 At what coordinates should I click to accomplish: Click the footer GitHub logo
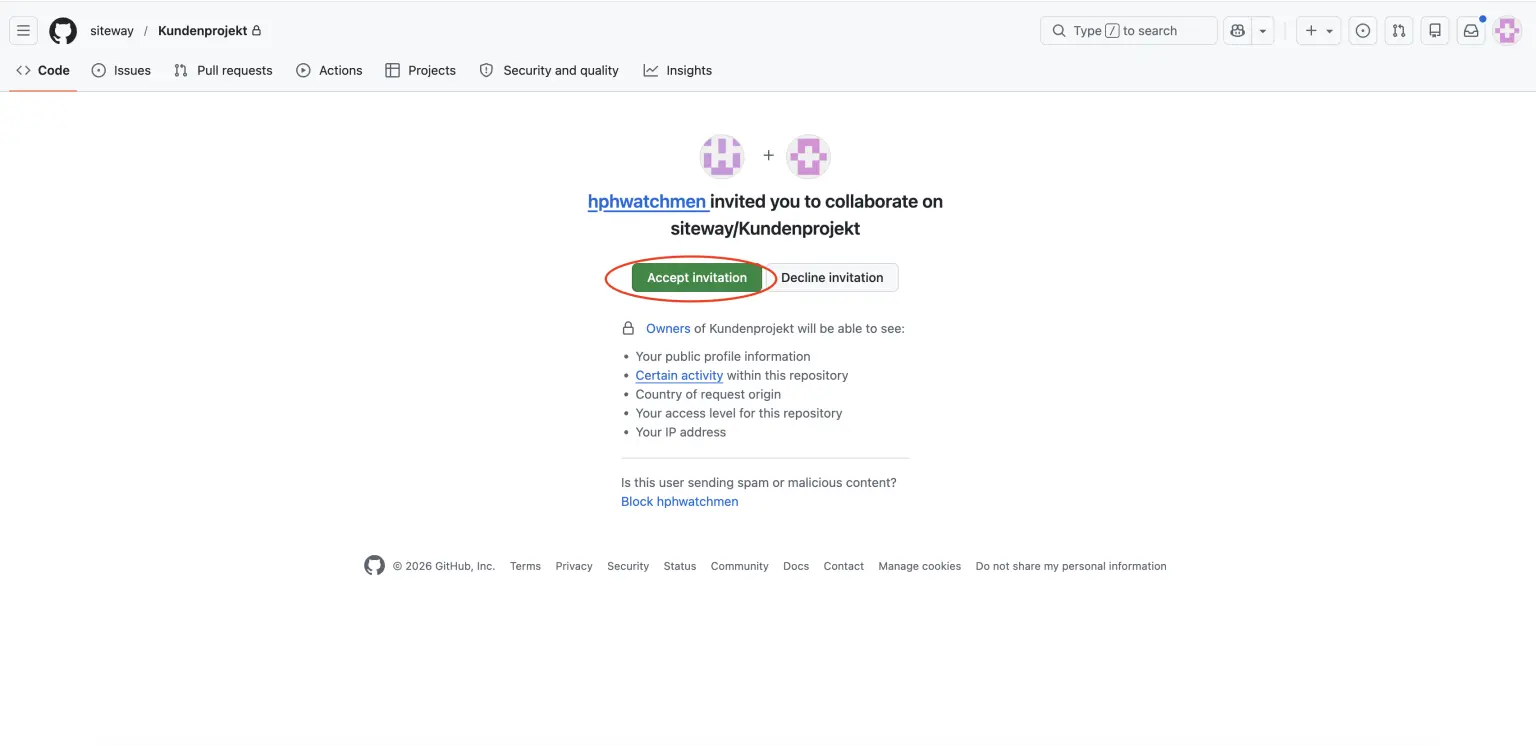point(374,566)
